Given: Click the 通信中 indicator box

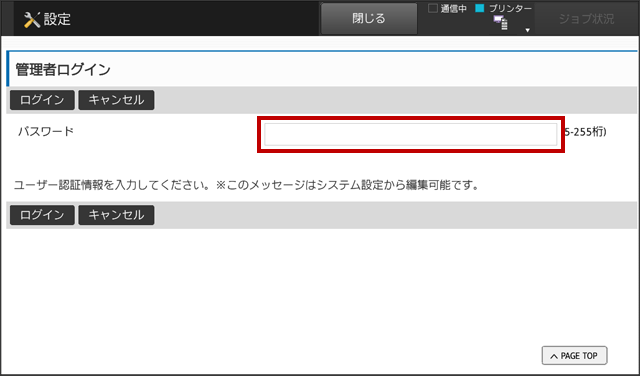Looking at the screenshot, I should tap(433, 8).
